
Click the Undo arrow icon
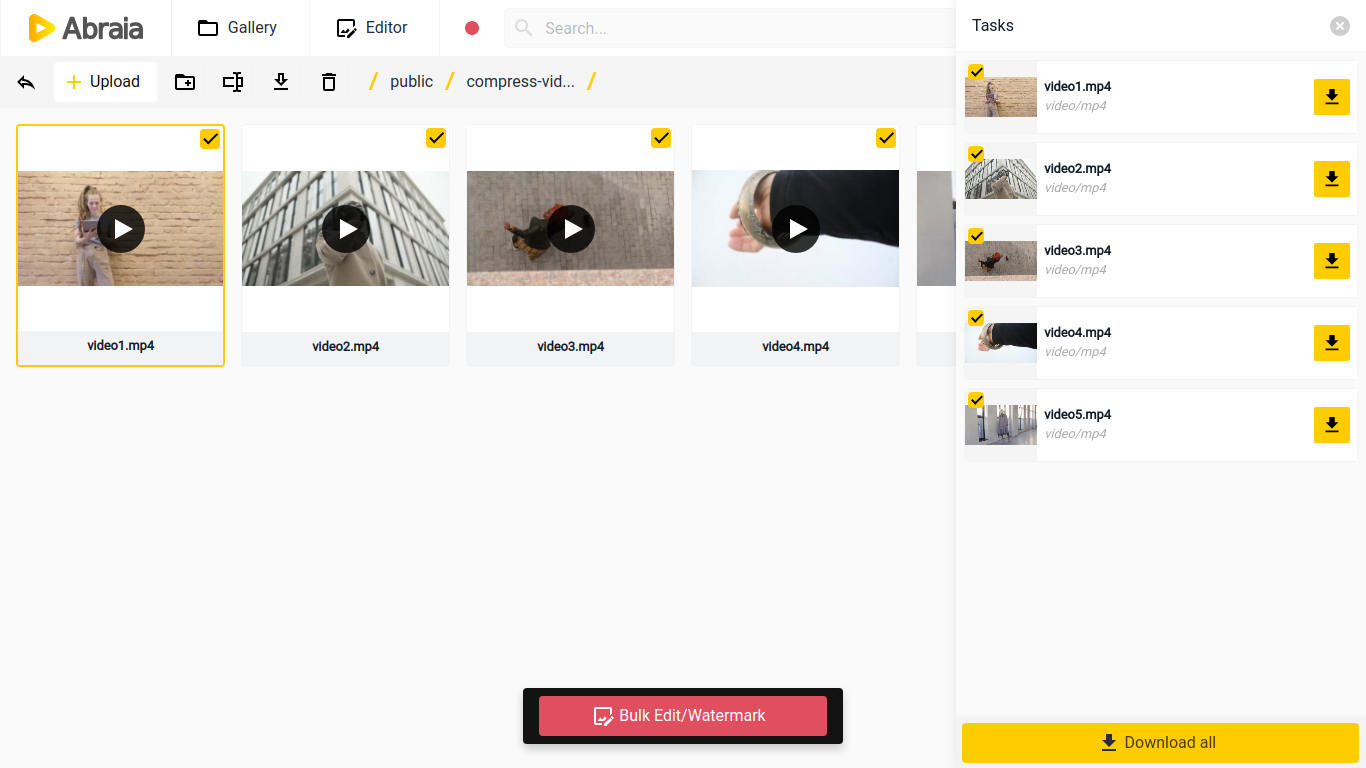tap(26, 82)
